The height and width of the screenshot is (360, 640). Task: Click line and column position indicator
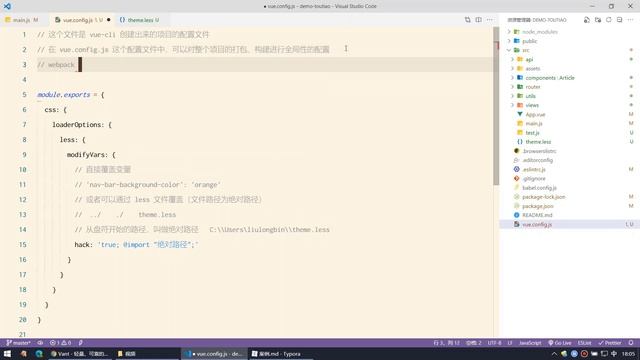click(x=447, y=343)
